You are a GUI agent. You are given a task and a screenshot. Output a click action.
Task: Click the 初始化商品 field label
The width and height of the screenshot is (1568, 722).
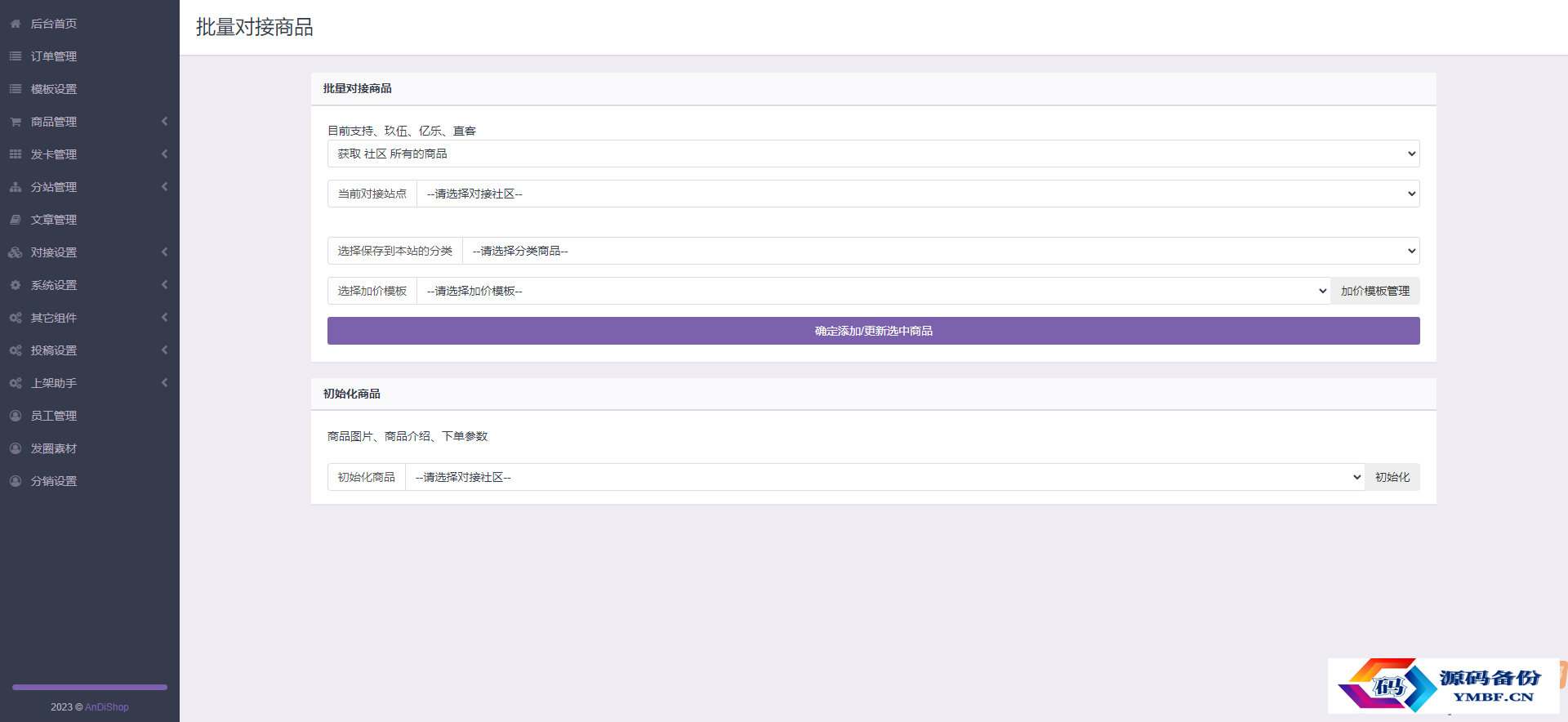[x=367, y=477]
